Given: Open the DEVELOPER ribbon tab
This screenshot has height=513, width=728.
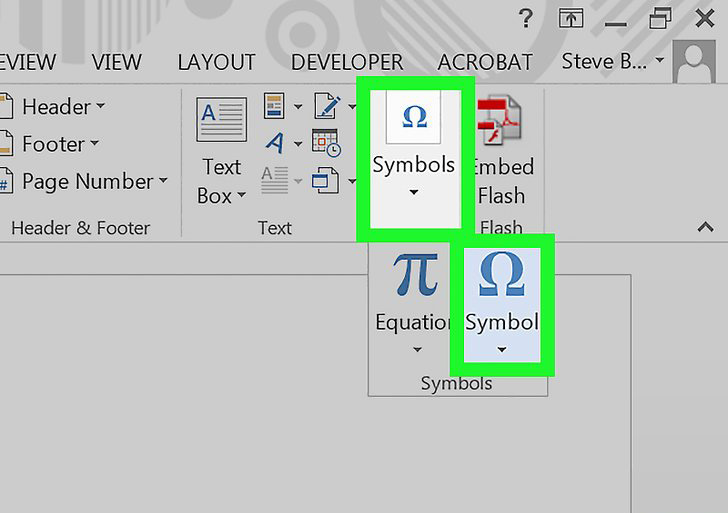Looking at the screenshot, I should pyautogui.click(x=347, y=62).
